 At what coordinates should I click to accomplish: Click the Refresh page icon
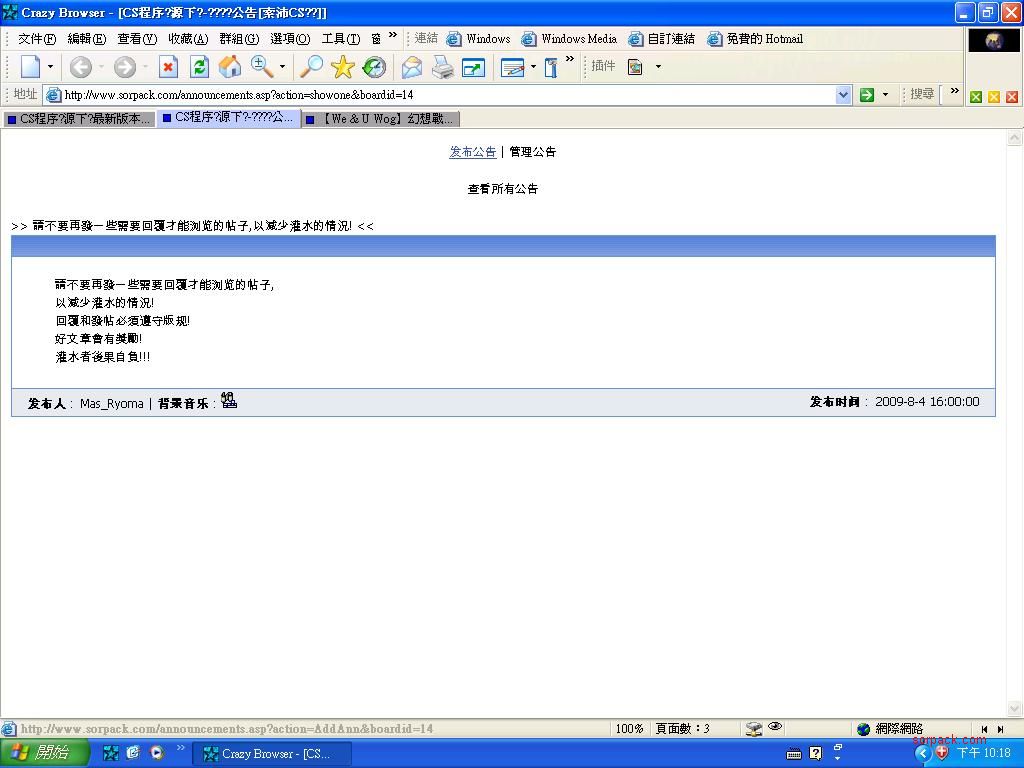[x=199, y=67]
